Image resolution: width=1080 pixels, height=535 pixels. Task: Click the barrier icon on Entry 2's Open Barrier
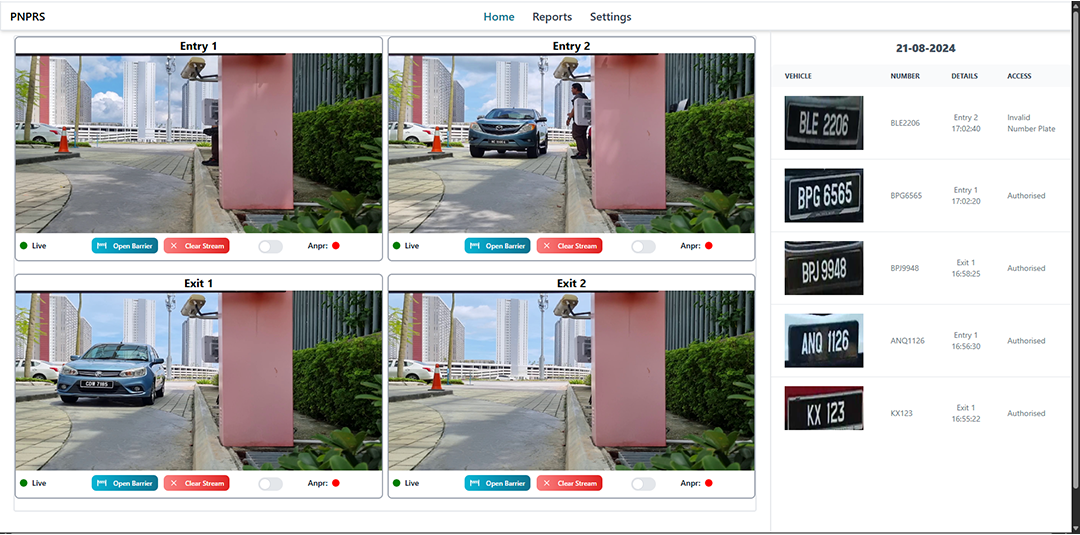coord(475,246)
